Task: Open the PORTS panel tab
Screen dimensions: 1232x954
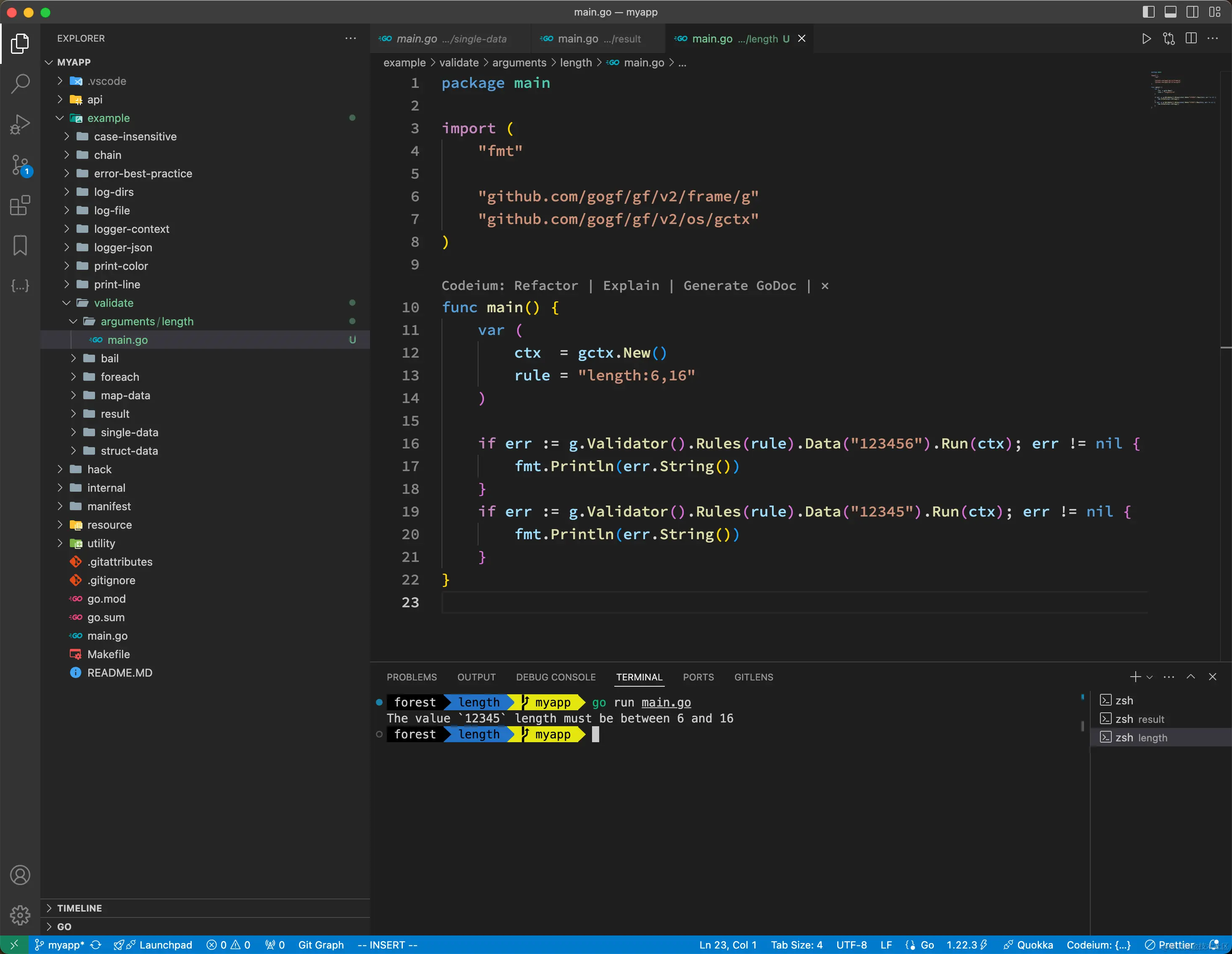Action: point(698,677)
